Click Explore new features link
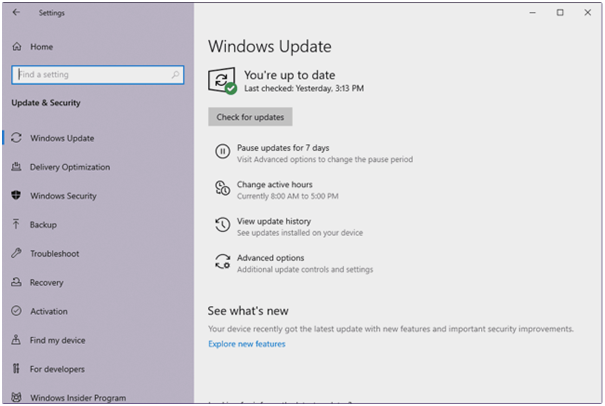The image size is (605, 406). pos(247,344)
